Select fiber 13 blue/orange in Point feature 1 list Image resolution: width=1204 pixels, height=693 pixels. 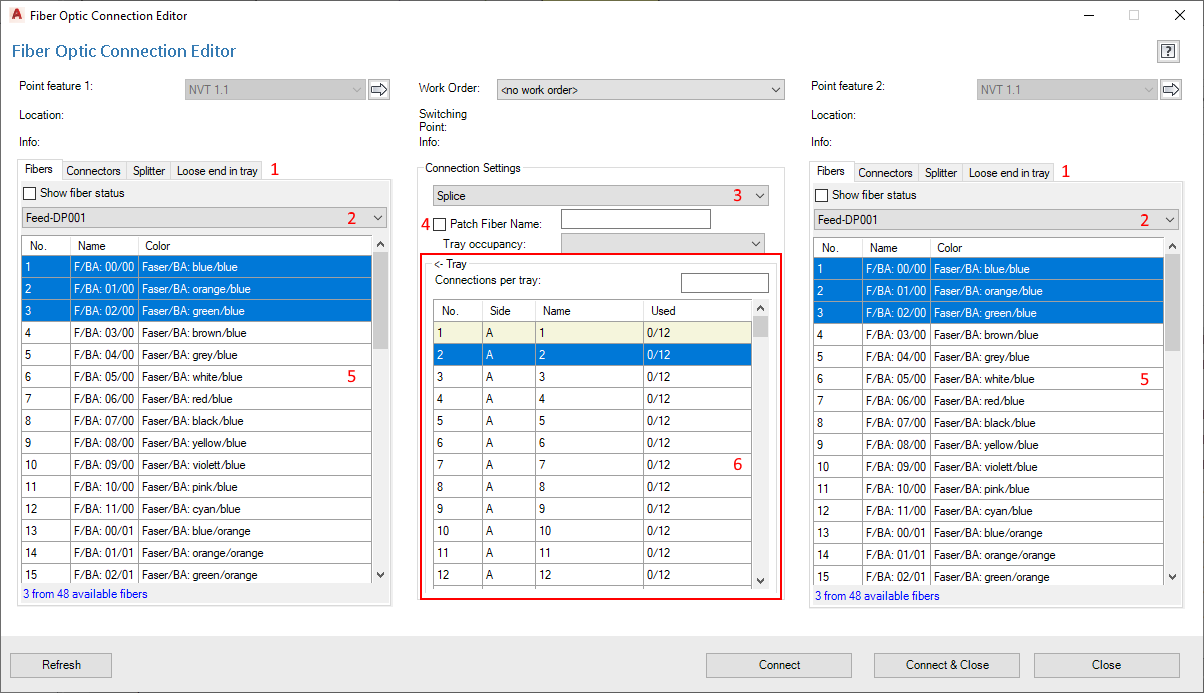[197, 531]
